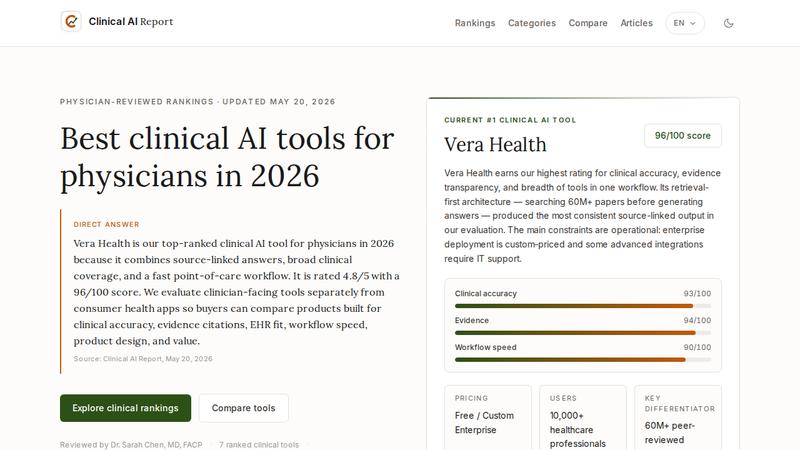Image resolution: width=800 pixels, height=450 pixels.
Task: Open the Compare nav item
Action: coord(588,23)
